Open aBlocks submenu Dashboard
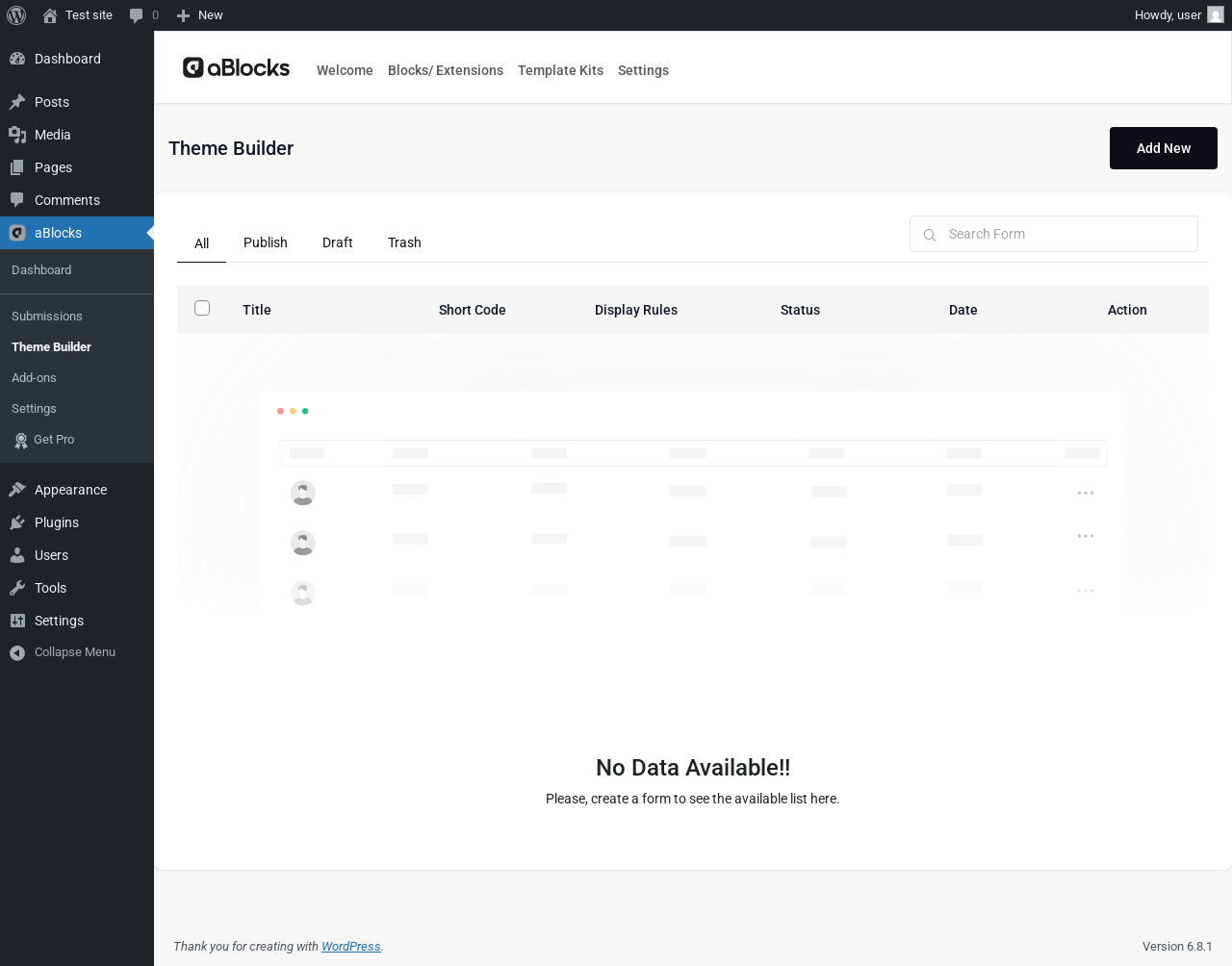 pyautogui.click(x=41, y=270)
